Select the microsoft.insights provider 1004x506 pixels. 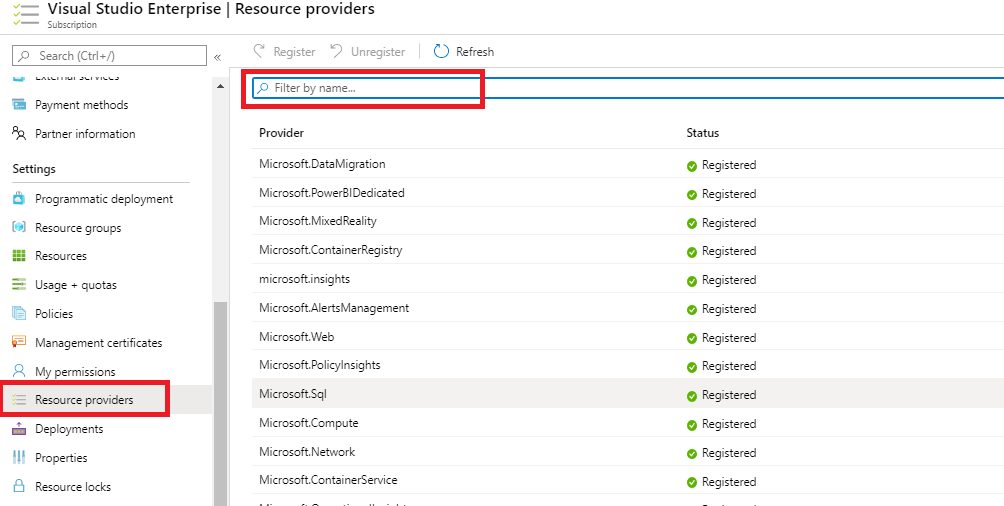(304, 279)
